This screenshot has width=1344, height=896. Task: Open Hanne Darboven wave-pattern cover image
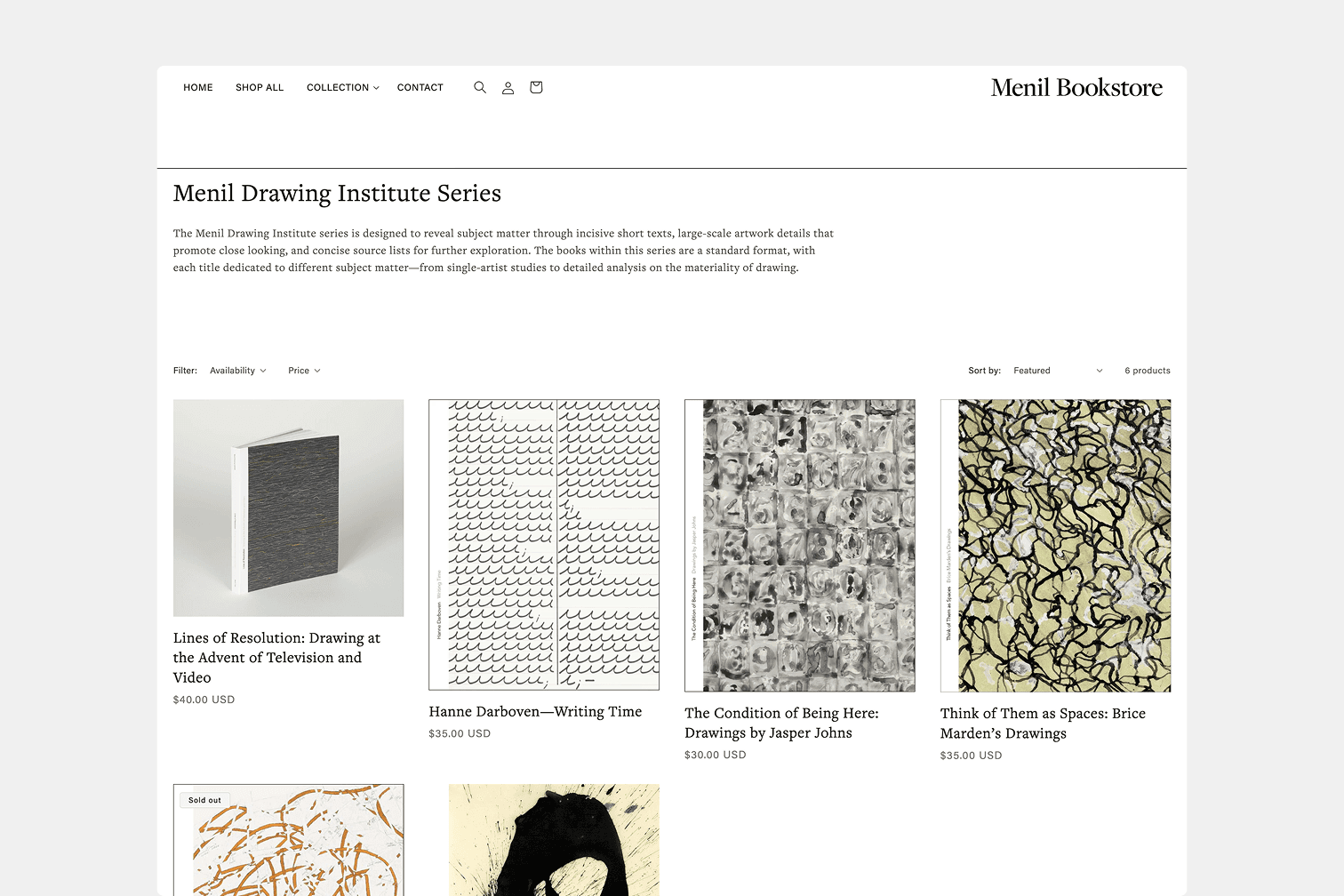tap(544, 545)
